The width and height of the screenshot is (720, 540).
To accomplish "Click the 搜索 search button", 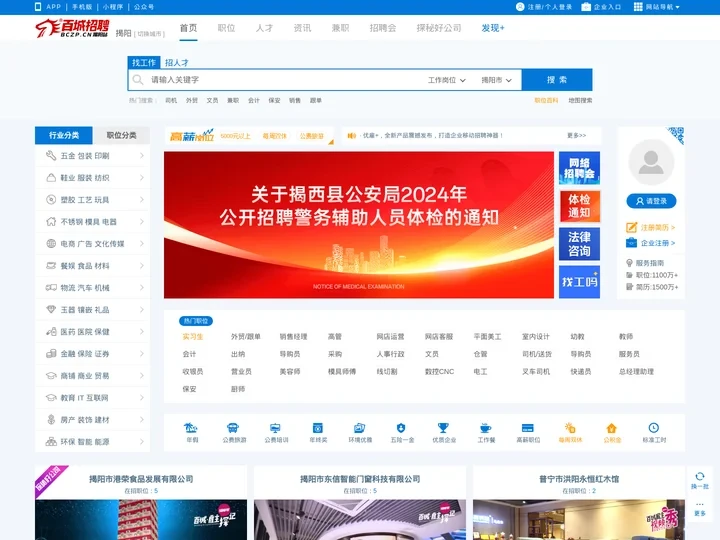I will click(x=557, y=80).
